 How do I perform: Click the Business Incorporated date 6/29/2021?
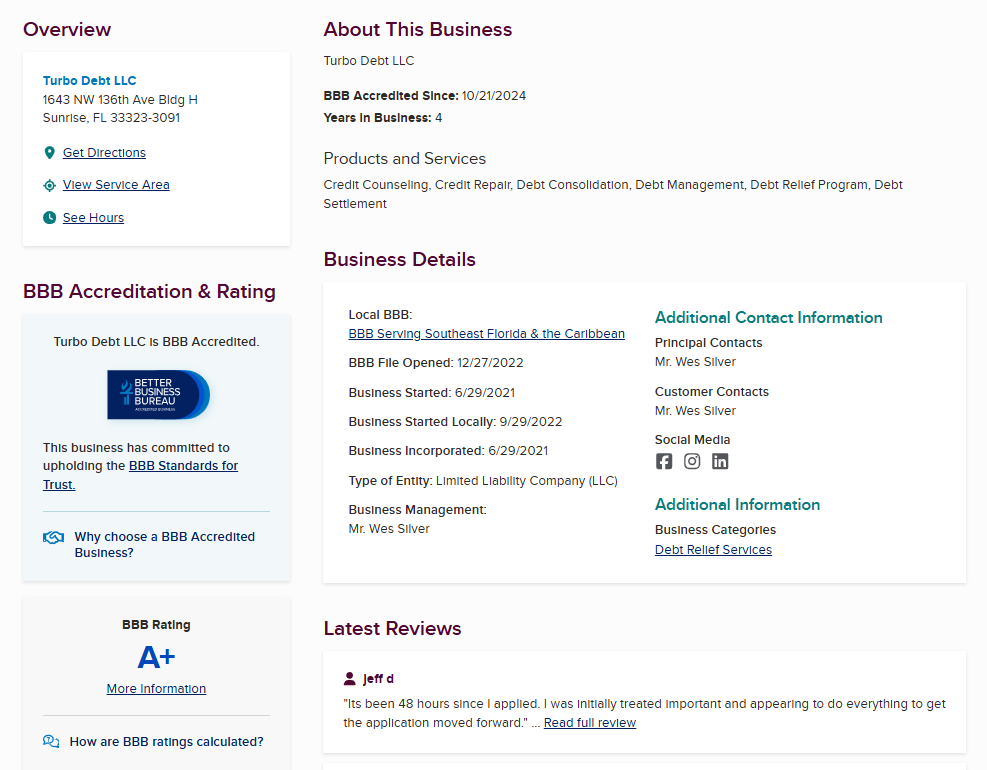click(518, 451)
